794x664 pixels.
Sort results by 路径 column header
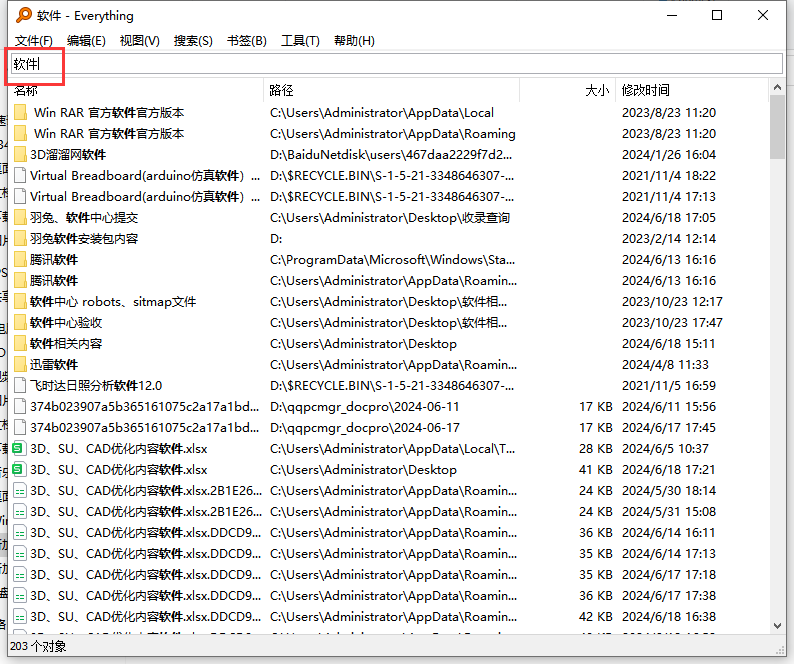391,90
